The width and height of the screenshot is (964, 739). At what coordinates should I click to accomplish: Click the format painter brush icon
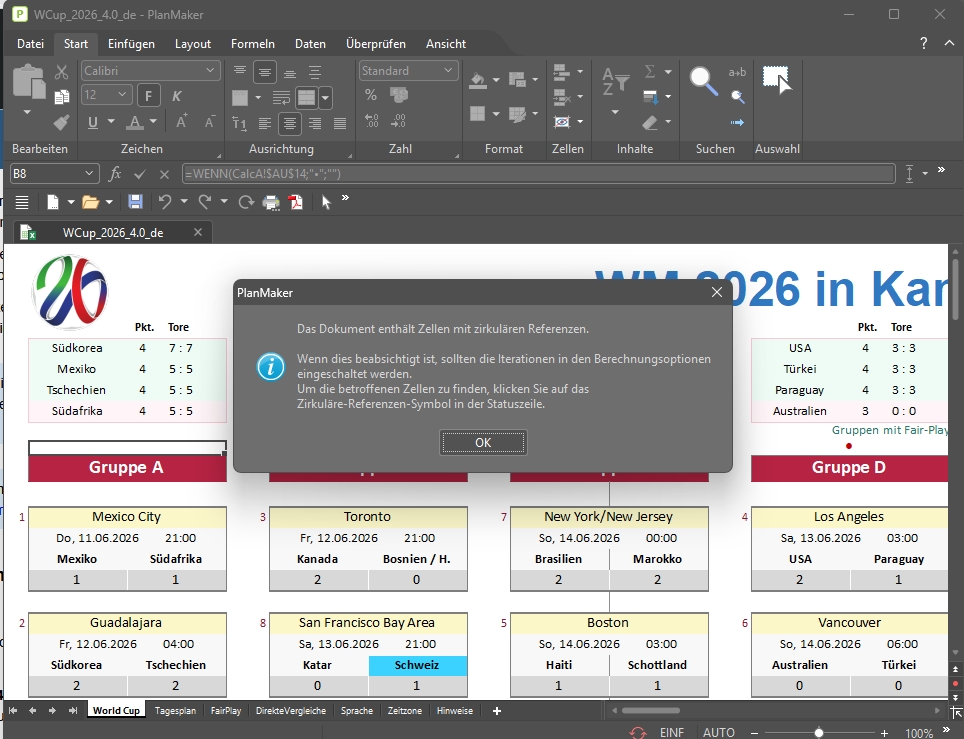62,122
